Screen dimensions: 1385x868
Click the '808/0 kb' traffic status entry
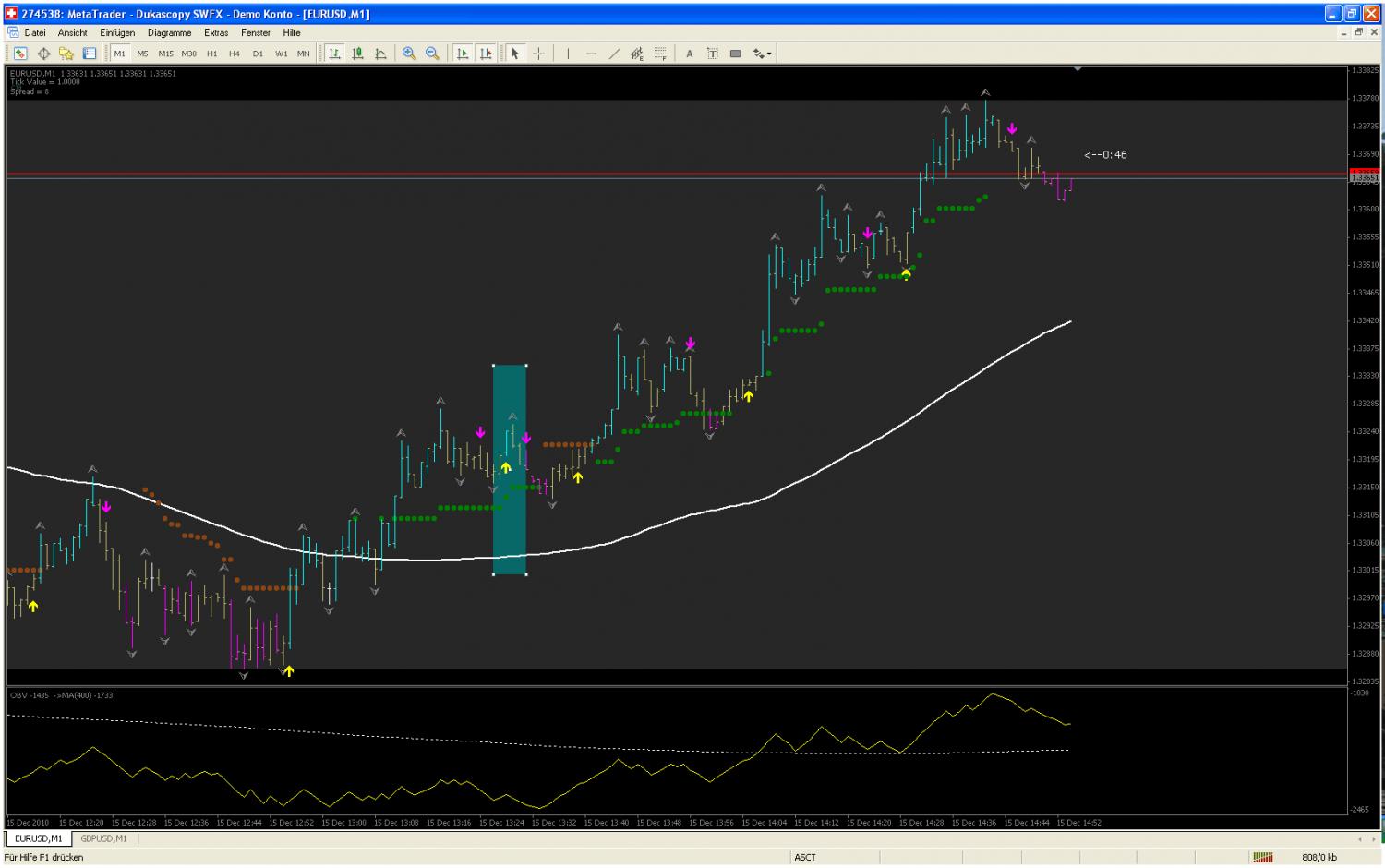click(1319, 858)
